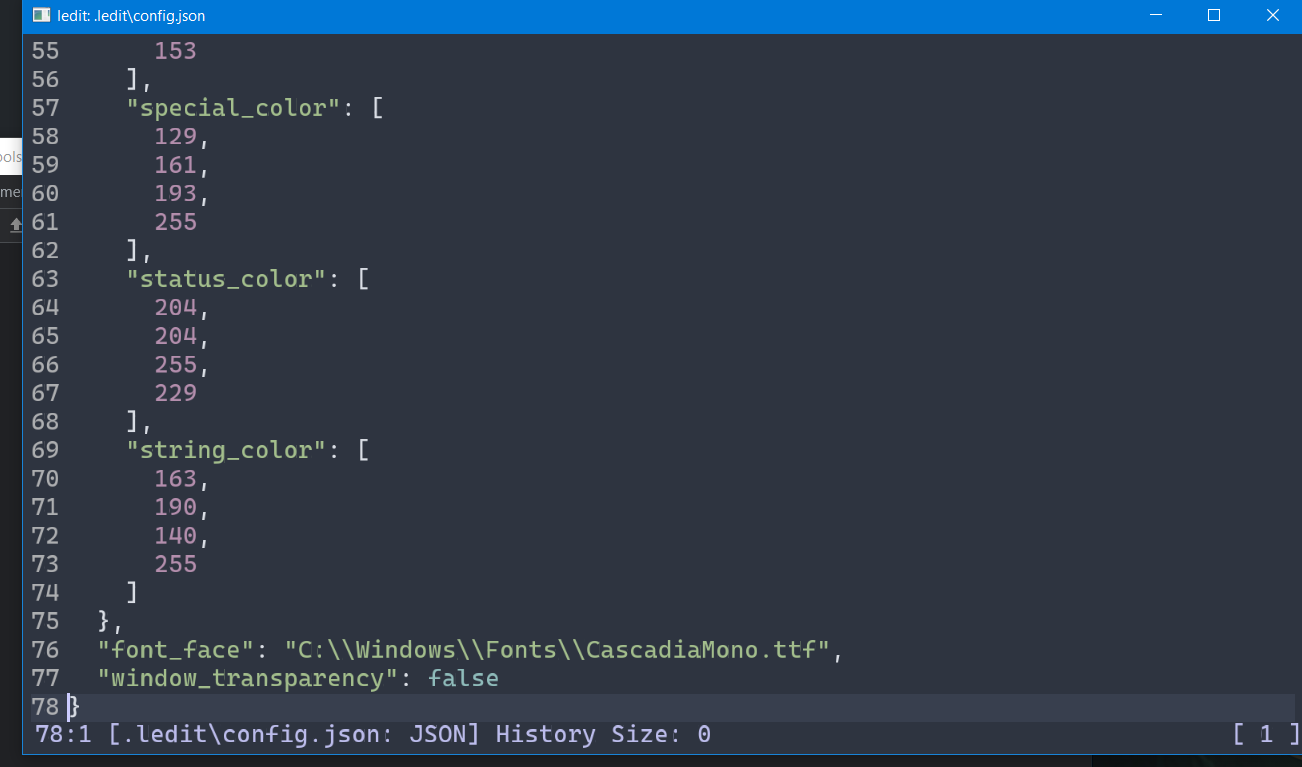Click the value 193 on line 60
The width and height of the screenshot is (1302, 767).
point(175,193)
